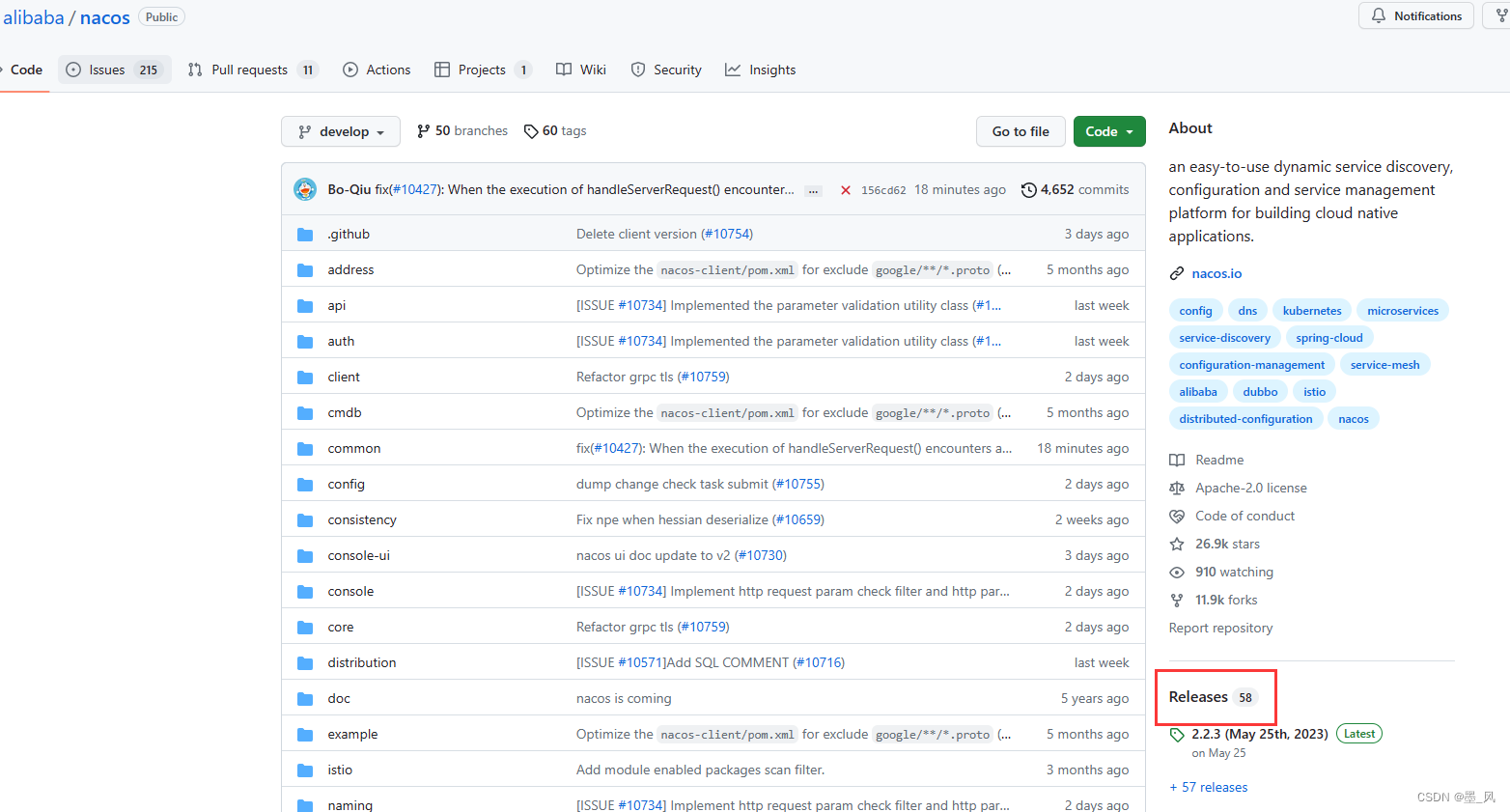This screenshot has height=812, width=1510.
Task: Open the istio folder name
Action: (340, 770)
